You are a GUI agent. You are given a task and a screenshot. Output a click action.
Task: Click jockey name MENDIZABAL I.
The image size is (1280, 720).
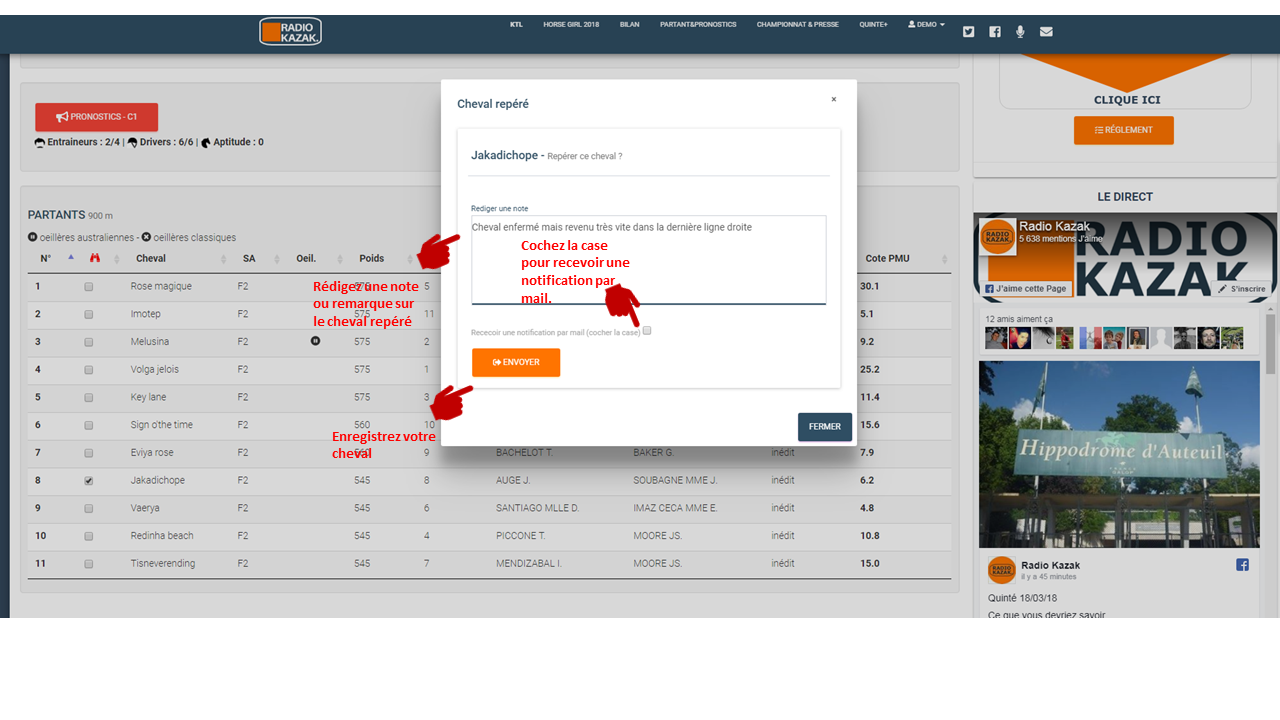(x=529, y=564)
